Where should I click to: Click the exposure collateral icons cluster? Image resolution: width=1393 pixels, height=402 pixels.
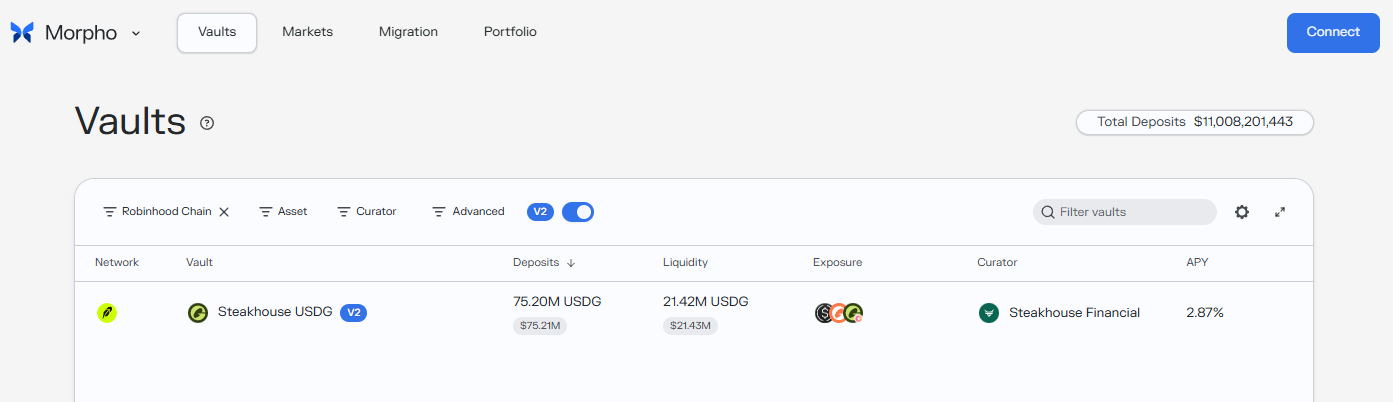pos(839,313)
